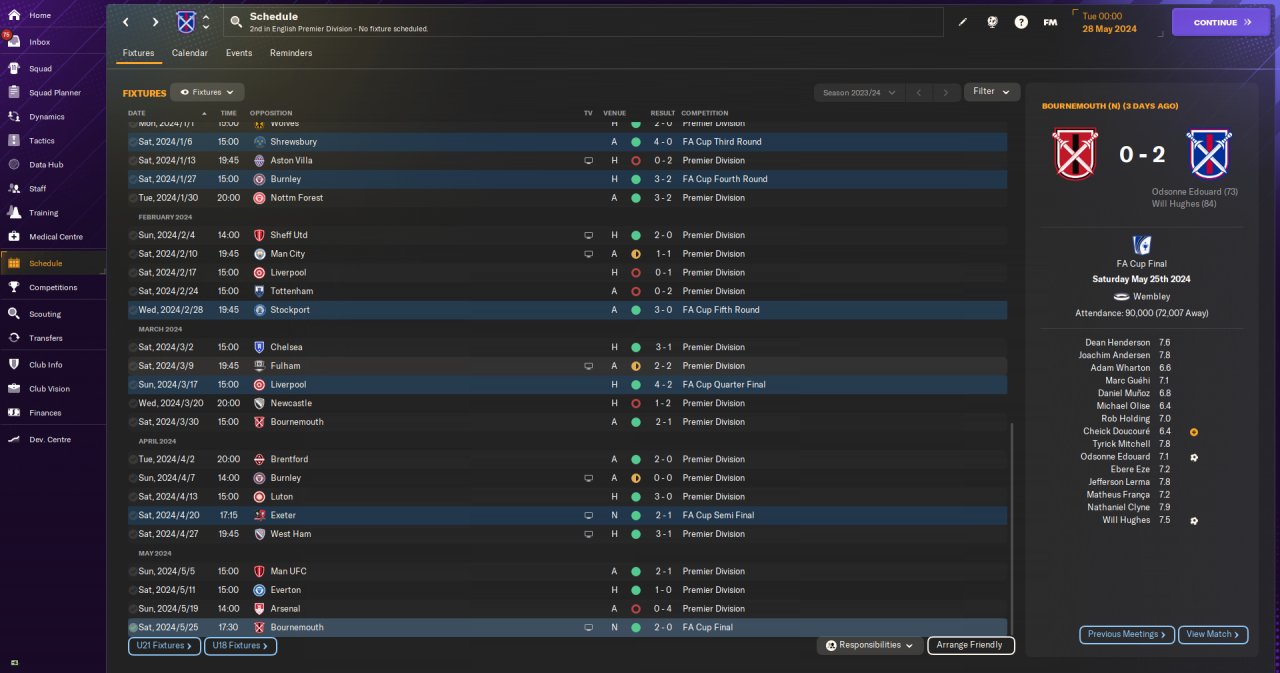Open Scouting in the sidebar

pyautogui.click(x=45, y=314)
